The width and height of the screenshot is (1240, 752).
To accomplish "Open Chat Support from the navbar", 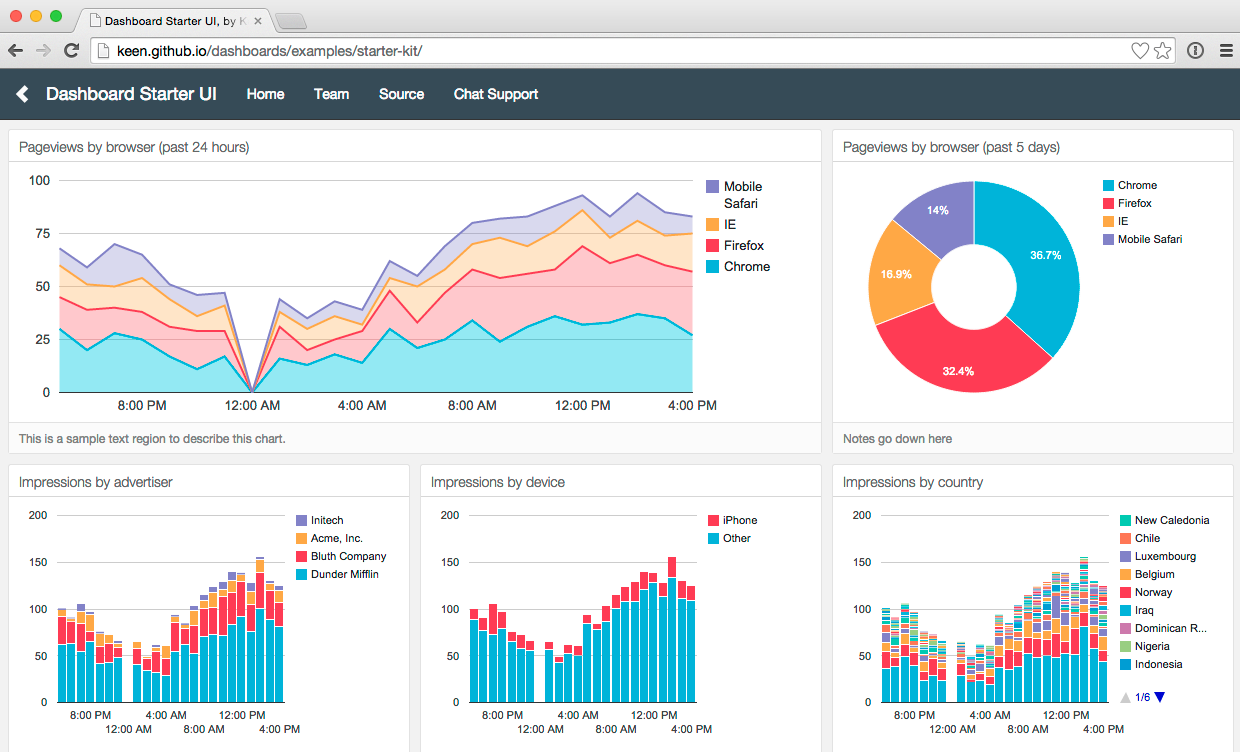I will tap(495, 94).
